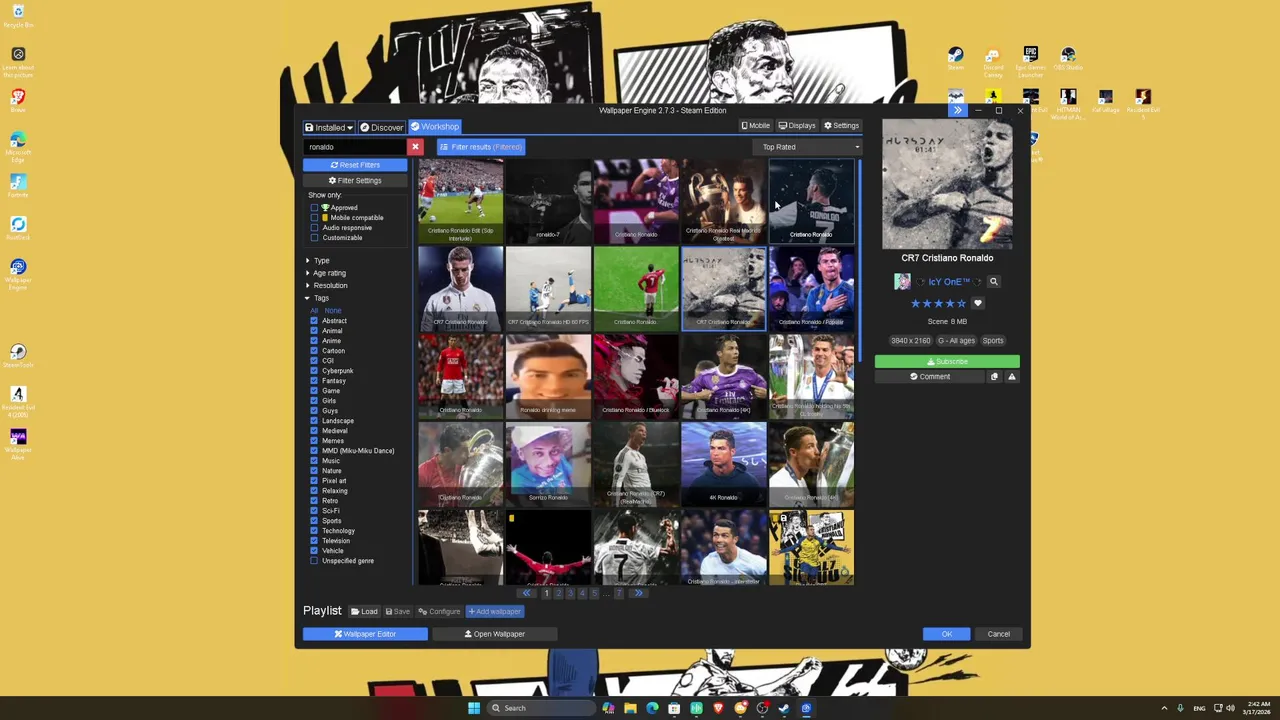Switch to the Workshop tab

tap(434, 127)
